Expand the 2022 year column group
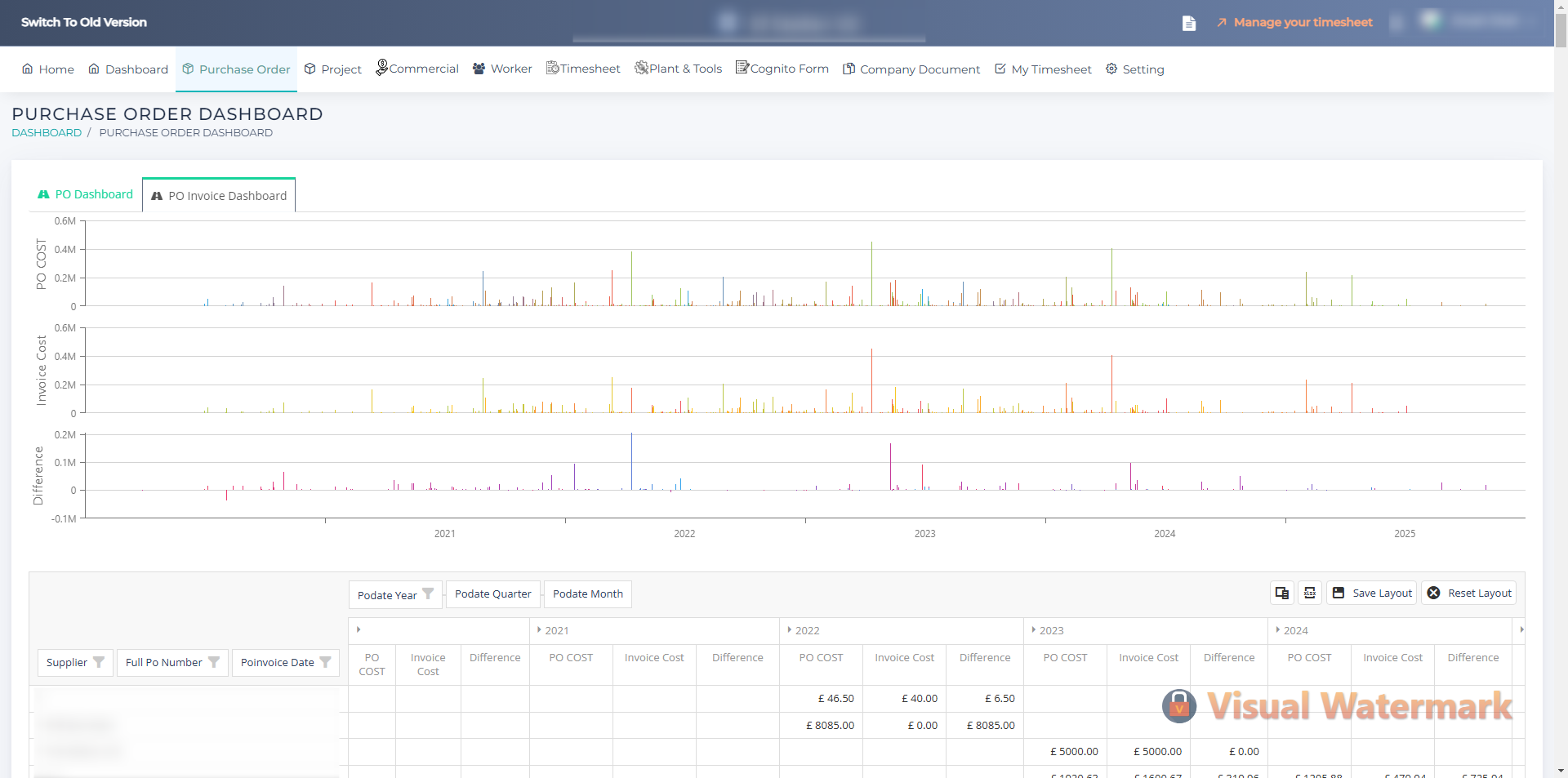This screenshot has height=778, width=1568. pos(790,630)
